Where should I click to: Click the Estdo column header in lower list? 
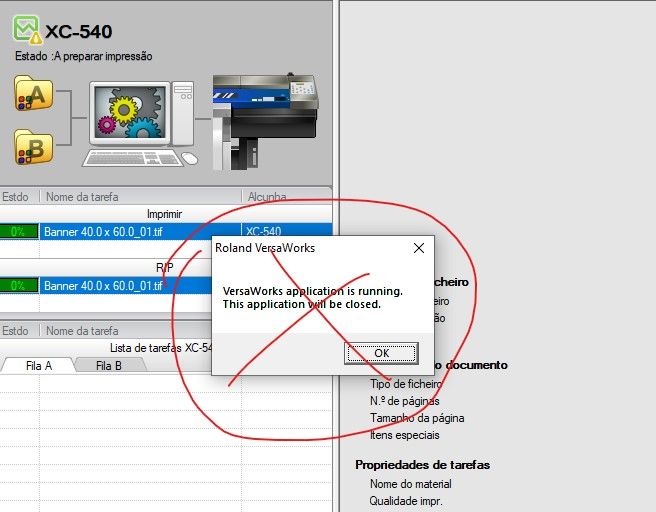point(15,331)
